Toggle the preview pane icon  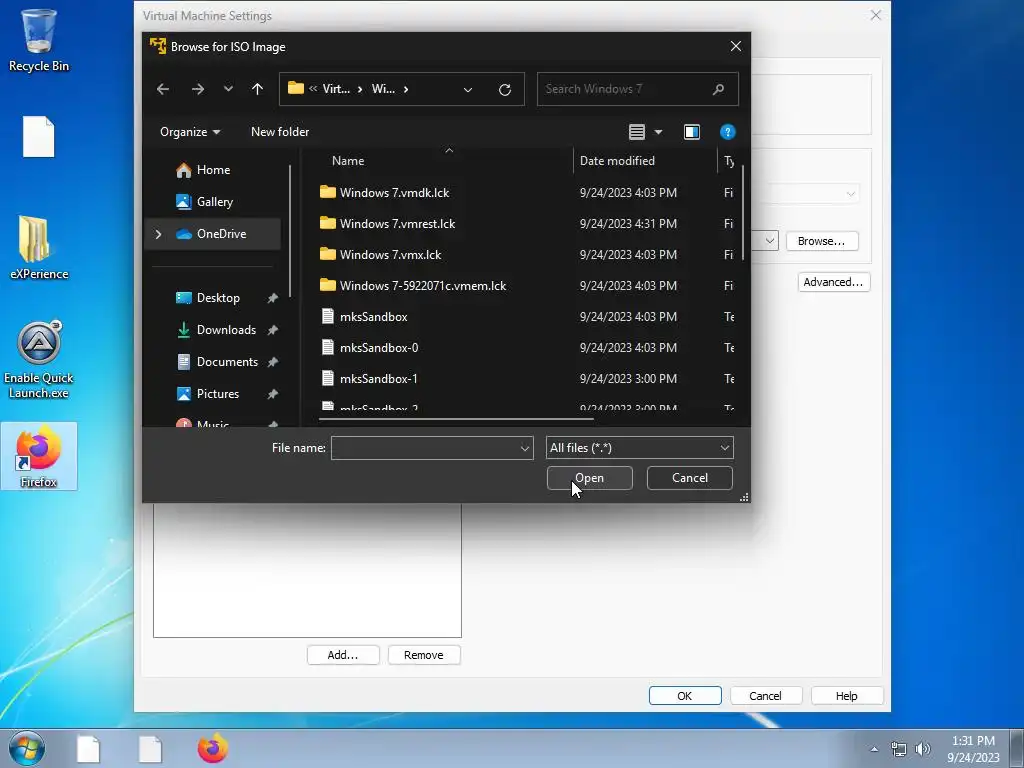[x=692, y=132]
